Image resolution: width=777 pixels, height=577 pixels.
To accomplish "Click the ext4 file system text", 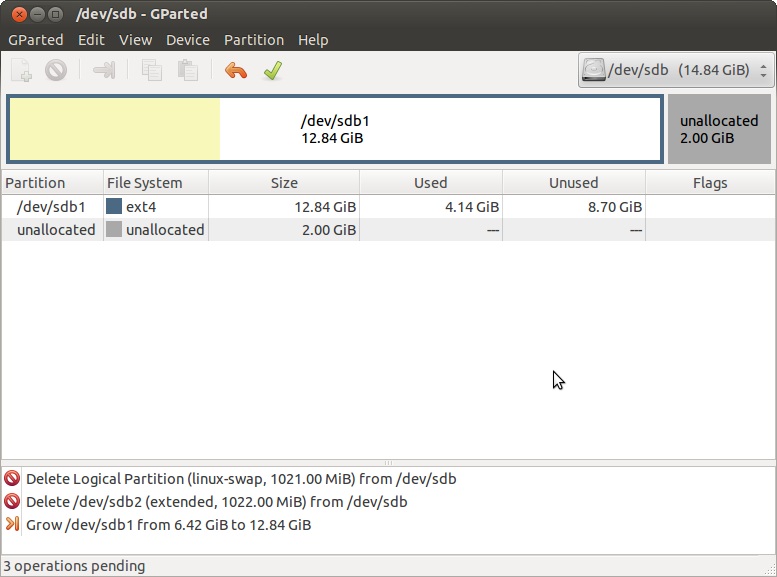I will 141,207.
